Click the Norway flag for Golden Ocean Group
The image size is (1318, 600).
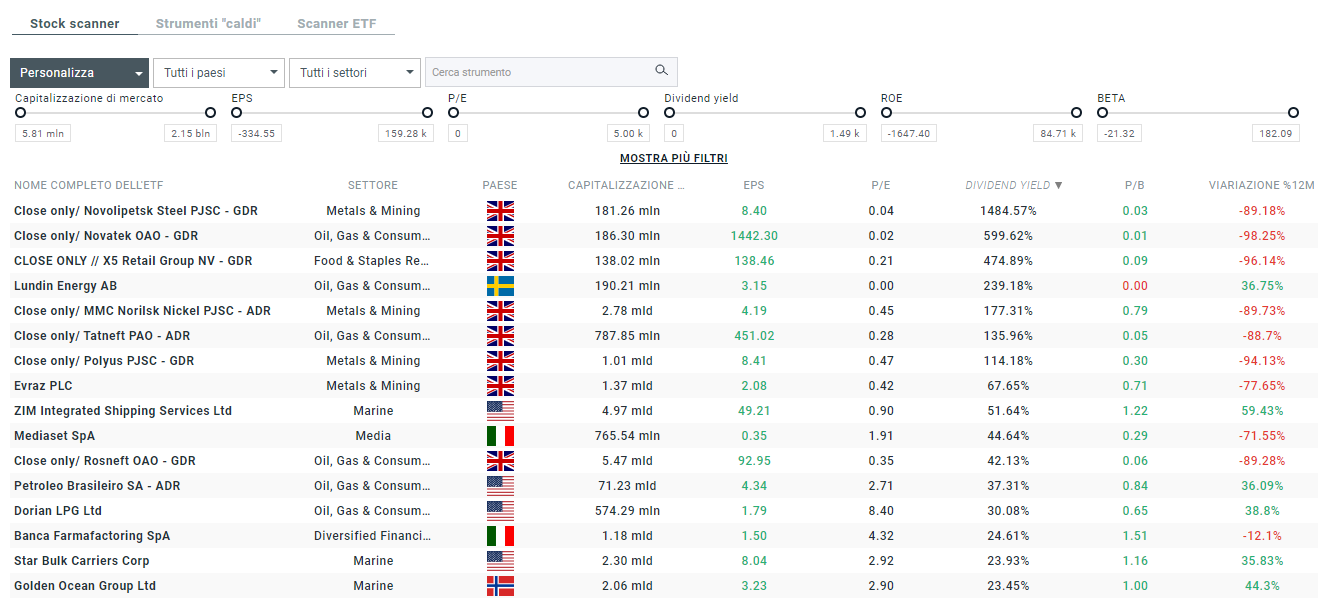pos(500,586)
